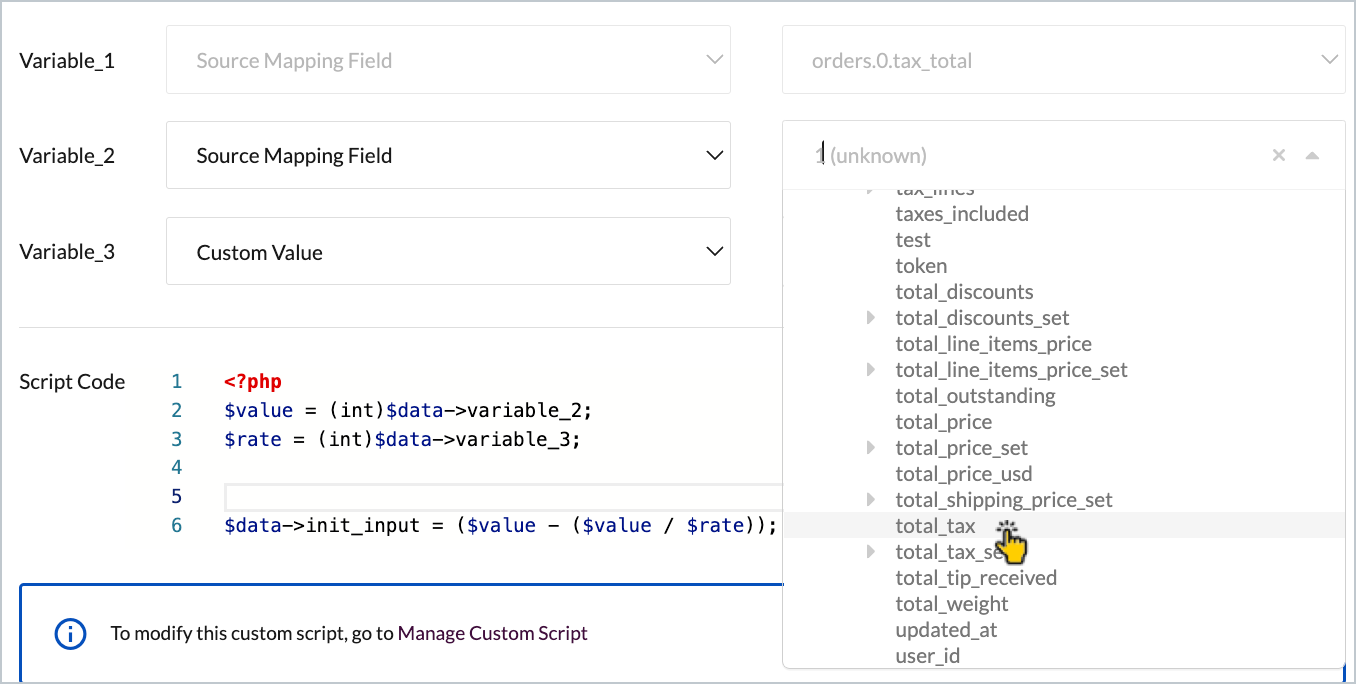Expand the total_line_items_price_set node
The width and height of the screenshot is (1356, 684).
click(871, 370)
